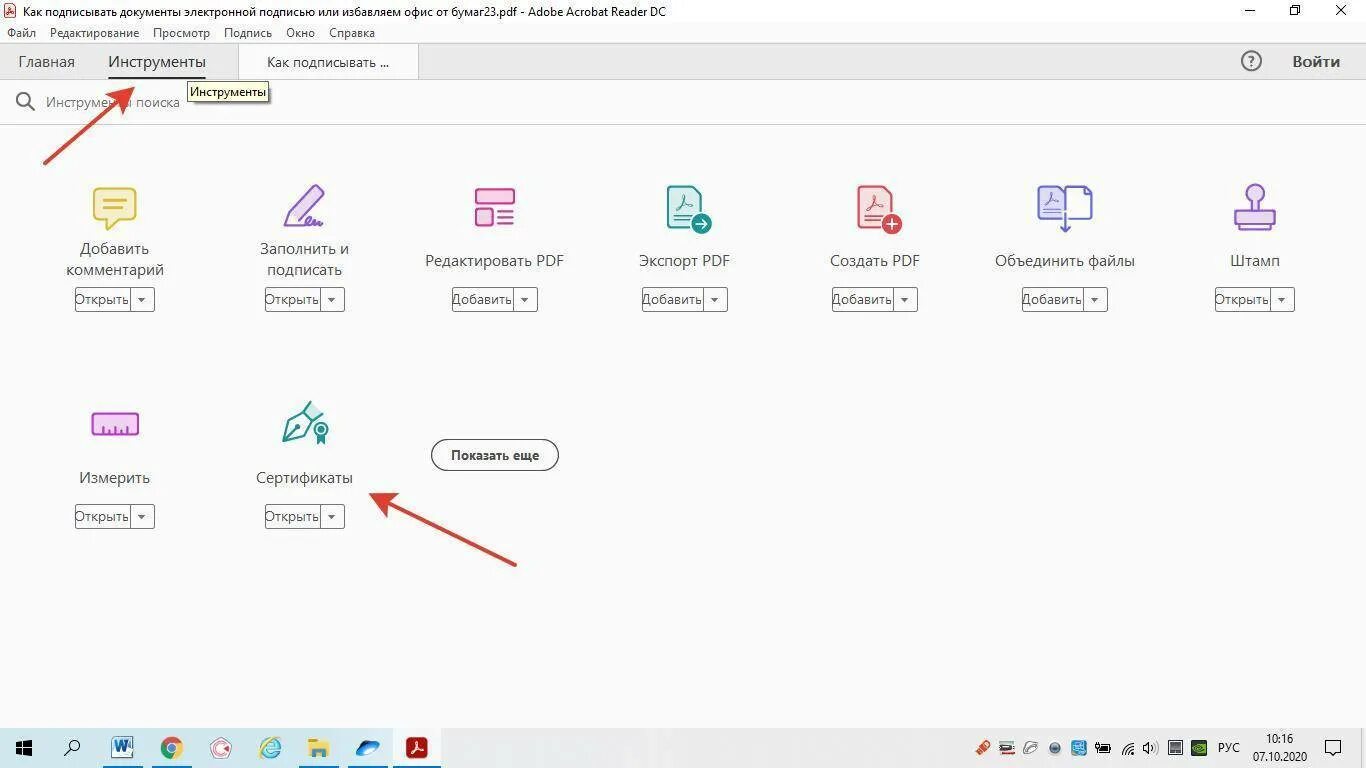The image size is (1366, 768).
Task: Open the Справка menu
Action: [x=352, y=33]
